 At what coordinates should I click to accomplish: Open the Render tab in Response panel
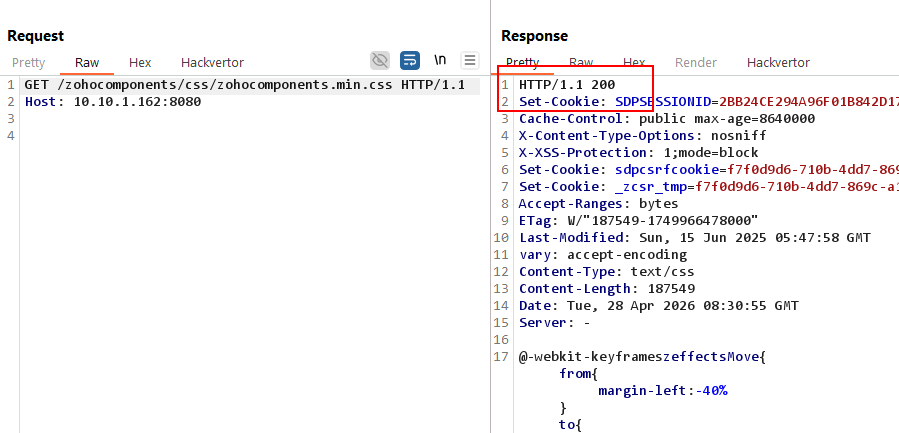tap(695, 63)
